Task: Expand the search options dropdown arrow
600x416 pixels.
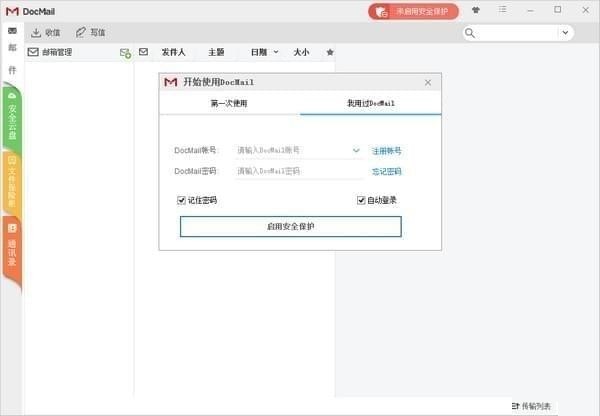Action: point(565,33)
